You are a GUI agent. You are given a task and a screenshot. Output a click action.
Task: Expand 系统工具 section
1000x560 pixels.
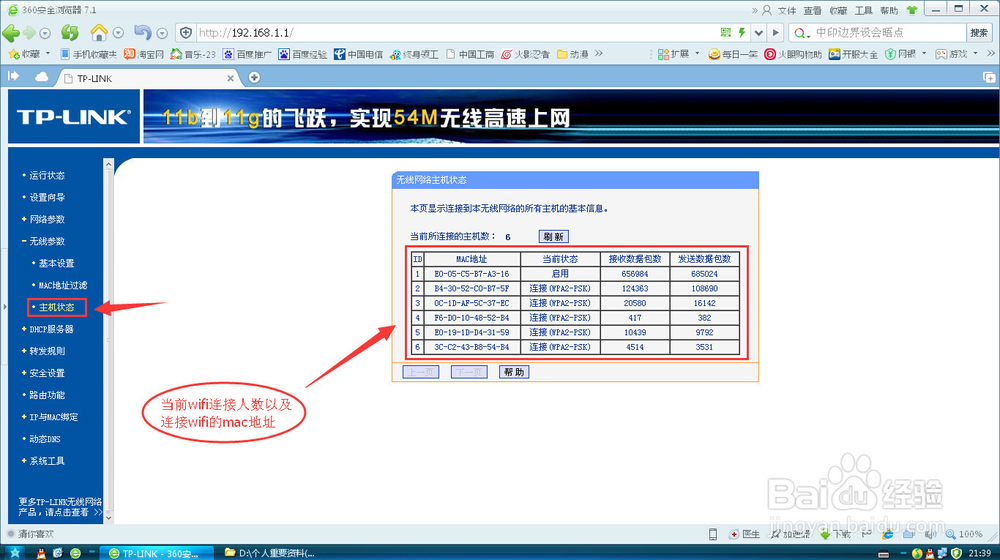pyautogui.click(x=47, y=461)
